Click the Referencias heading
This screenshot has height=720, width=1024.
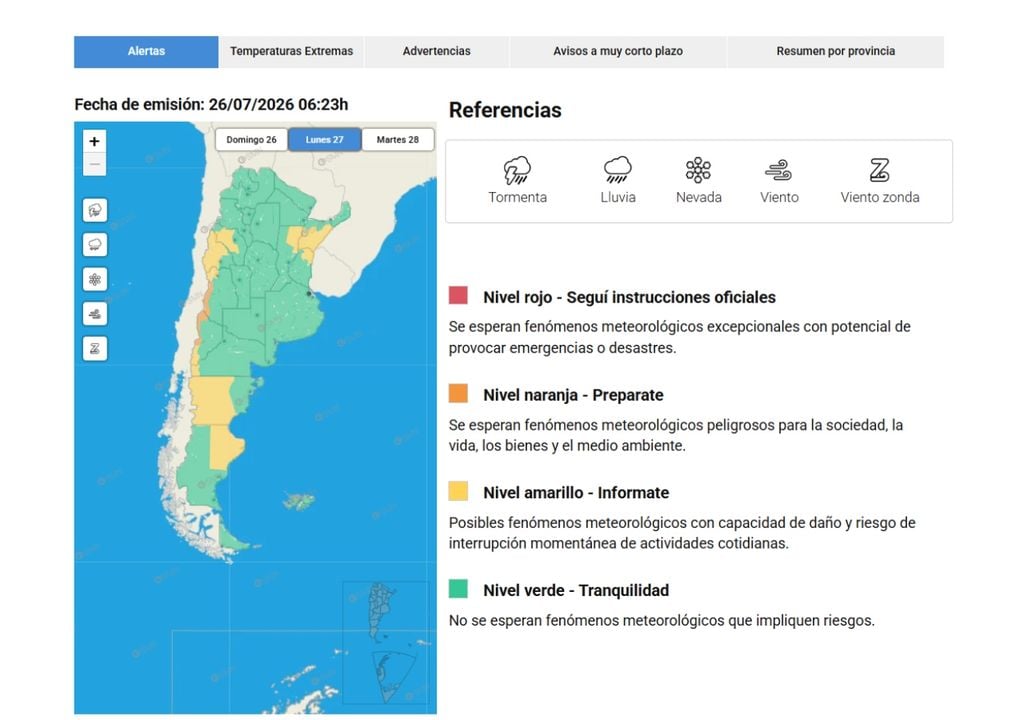505,110
